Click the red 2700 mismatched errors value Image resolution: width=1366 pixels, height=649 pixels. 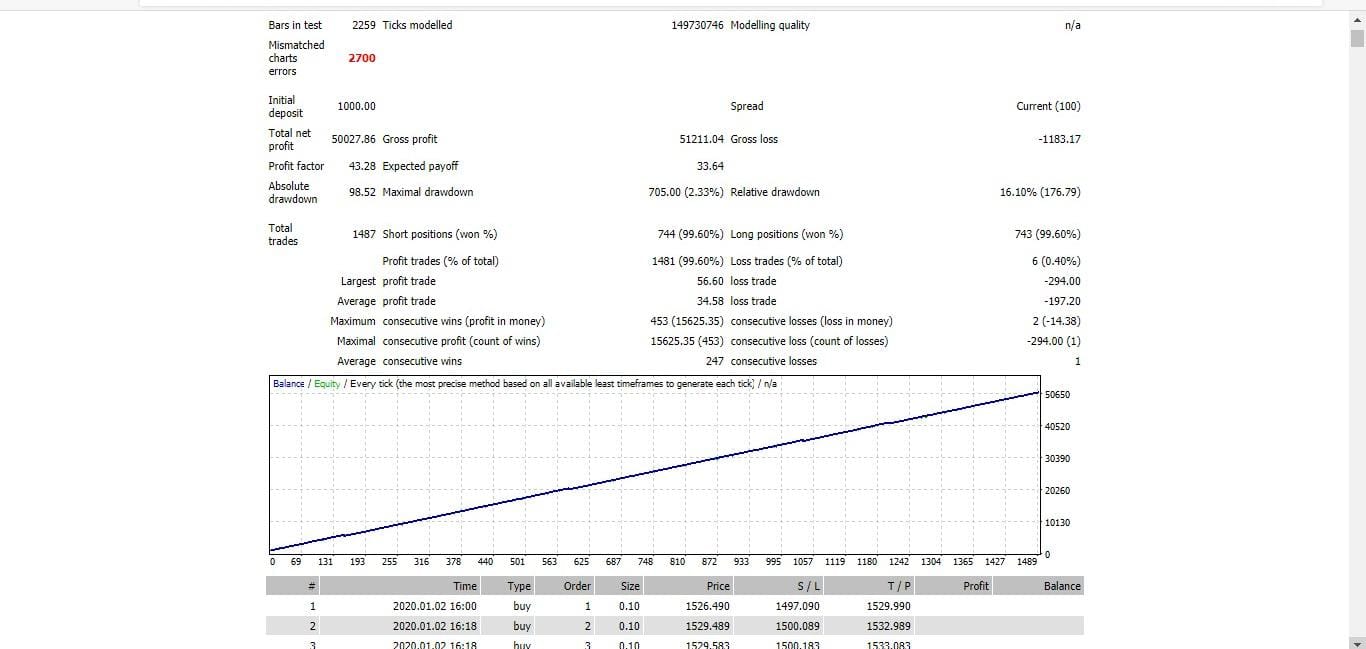coord(362,58)
